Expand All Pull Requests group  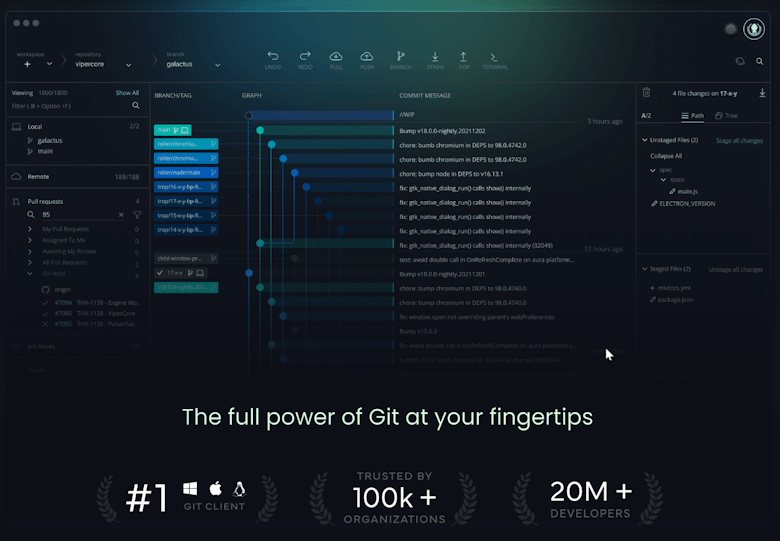[30, 263]
